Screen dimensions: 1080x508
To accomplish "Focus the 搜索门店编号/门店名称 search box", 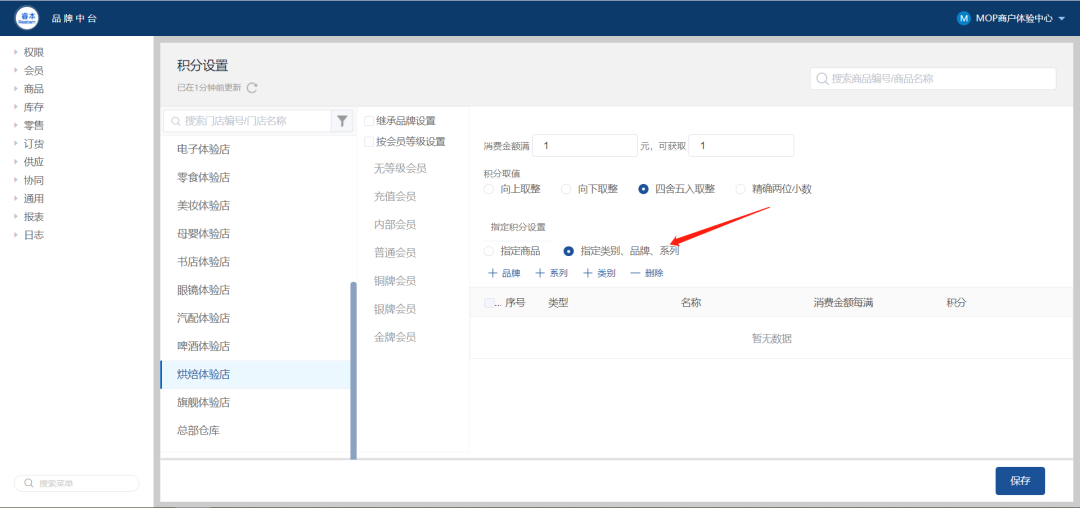I will [x=248, y=120].
